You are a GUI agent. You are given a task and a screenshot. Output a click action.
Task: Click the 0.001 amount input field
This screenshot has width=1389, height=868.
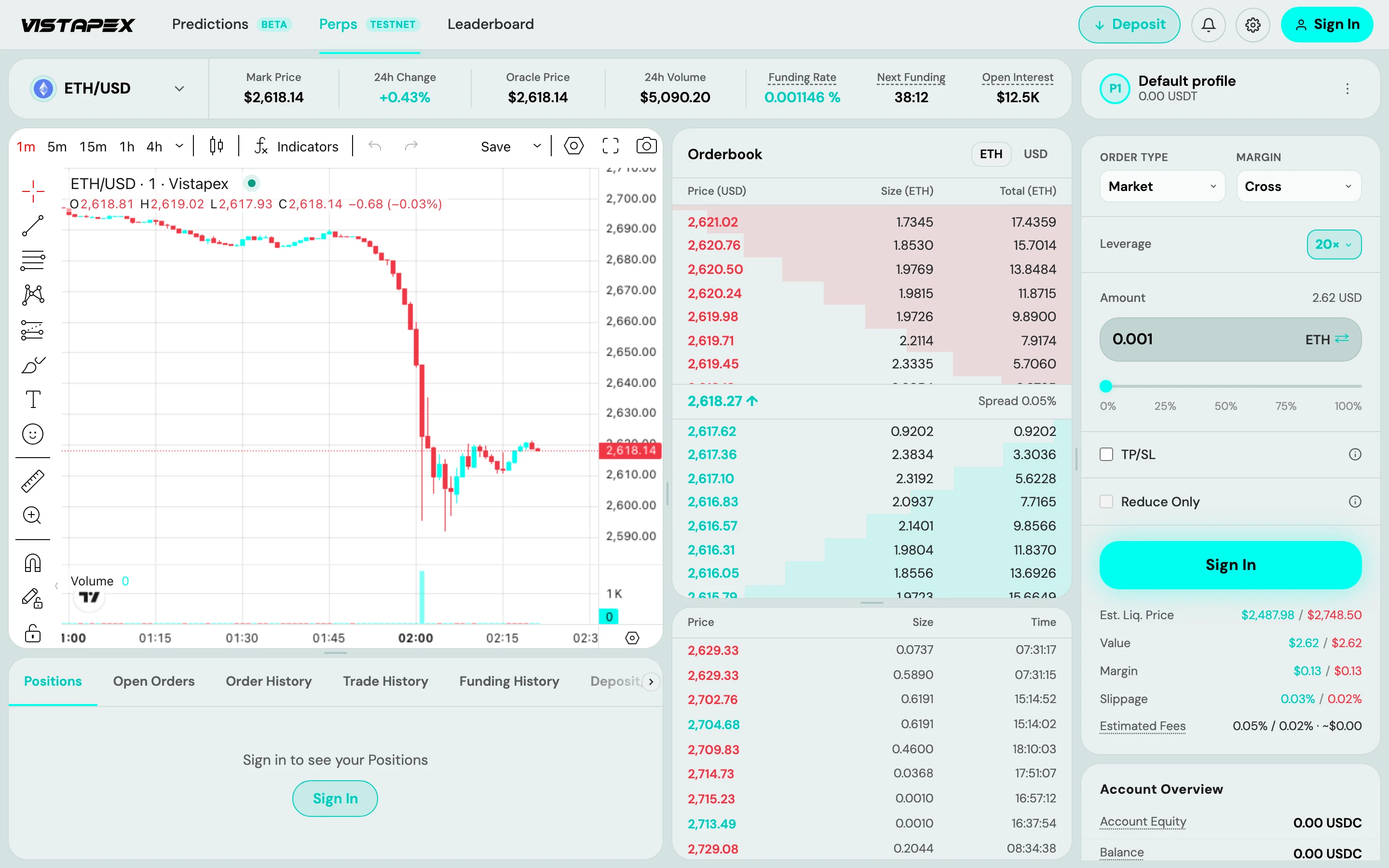1230,339
